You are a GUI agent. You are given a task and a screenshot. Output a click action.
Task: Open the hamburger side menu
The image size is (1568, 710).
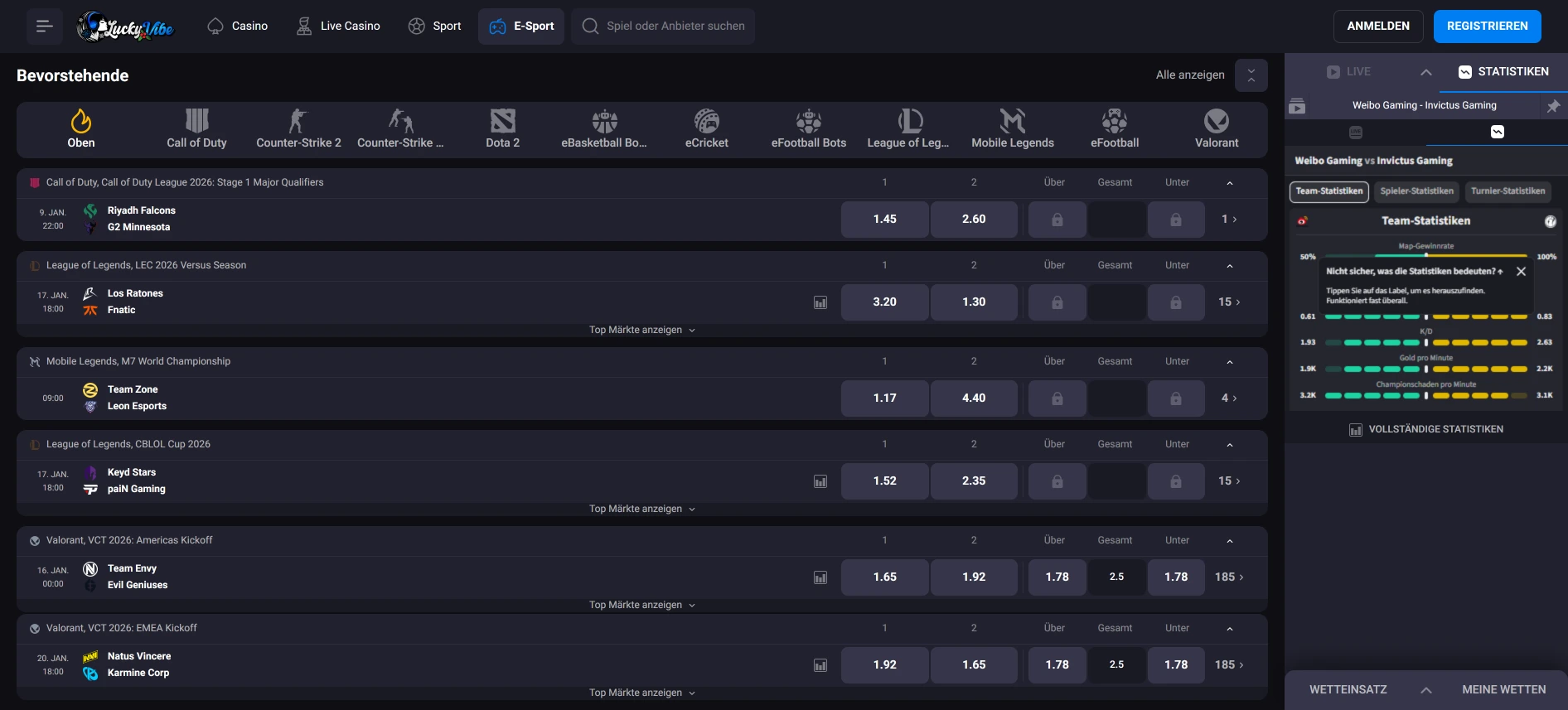45,27
